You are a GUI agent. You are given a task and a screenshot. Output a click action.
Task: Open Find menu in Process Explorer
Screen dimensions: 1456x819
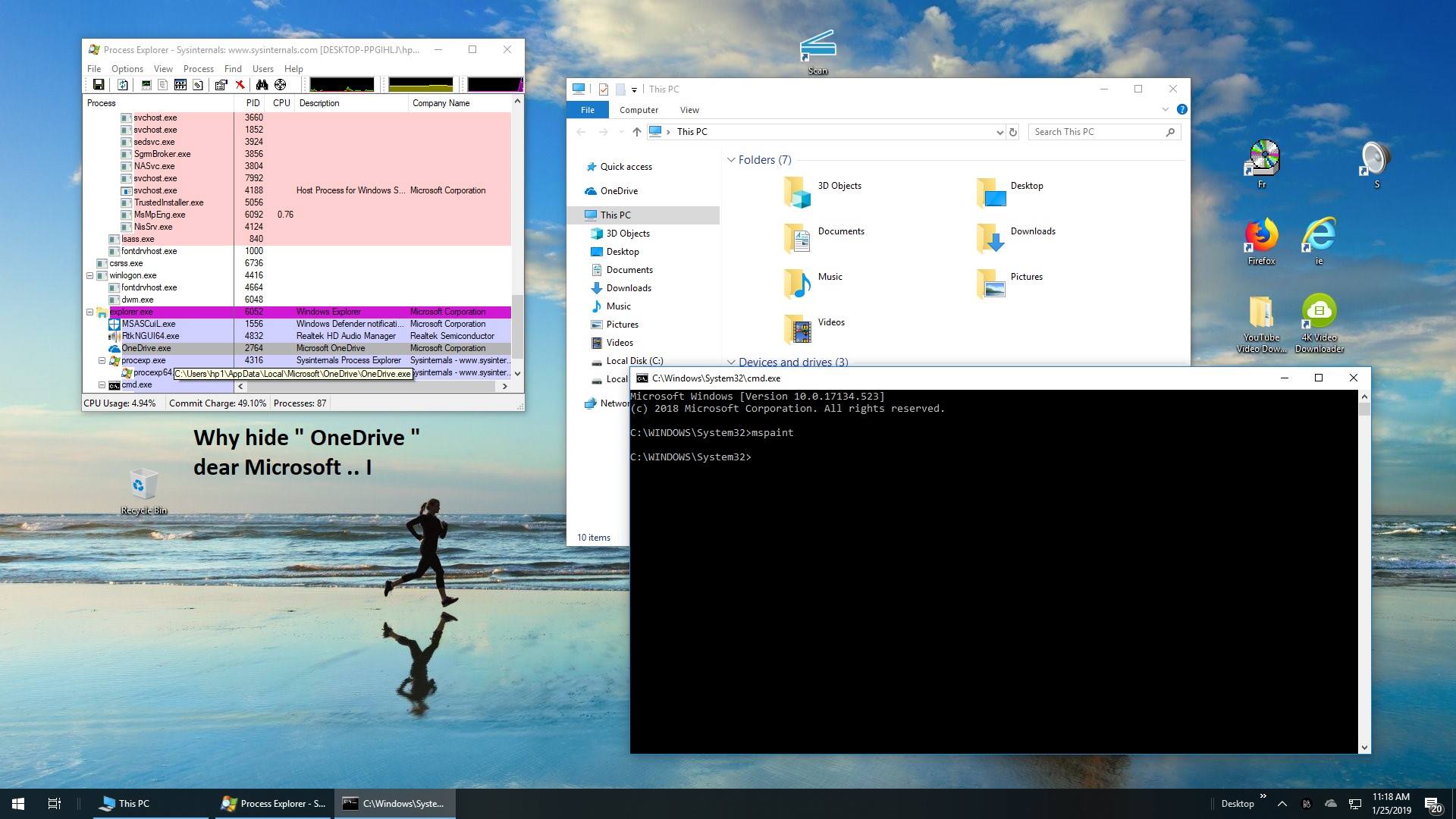point(233,69)
